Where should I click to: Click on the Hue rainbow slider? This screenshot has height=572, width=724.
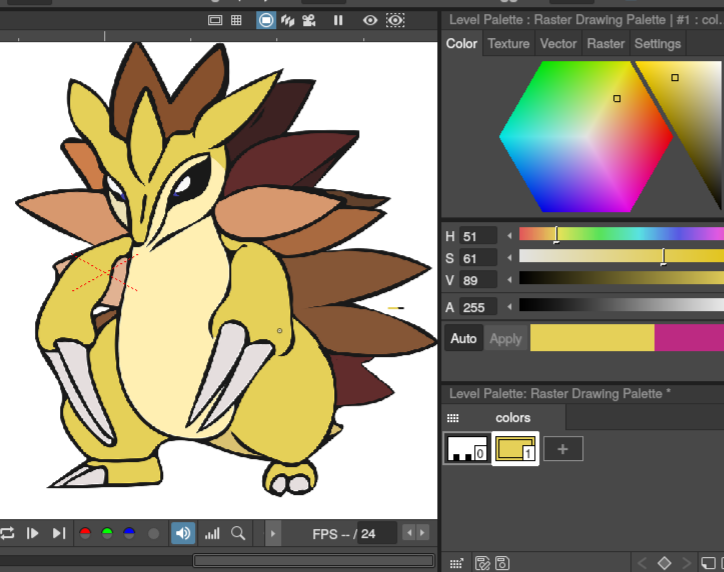621,234
